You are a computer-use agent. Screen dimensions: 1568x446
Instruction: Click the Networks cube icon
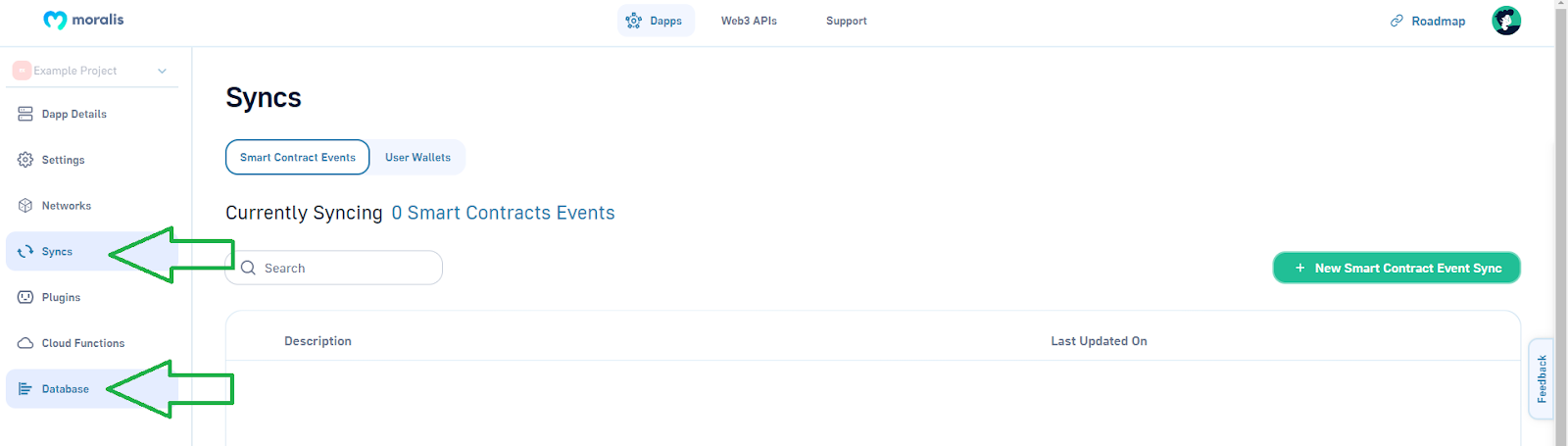pyautogui.click(x=25, y=206)
